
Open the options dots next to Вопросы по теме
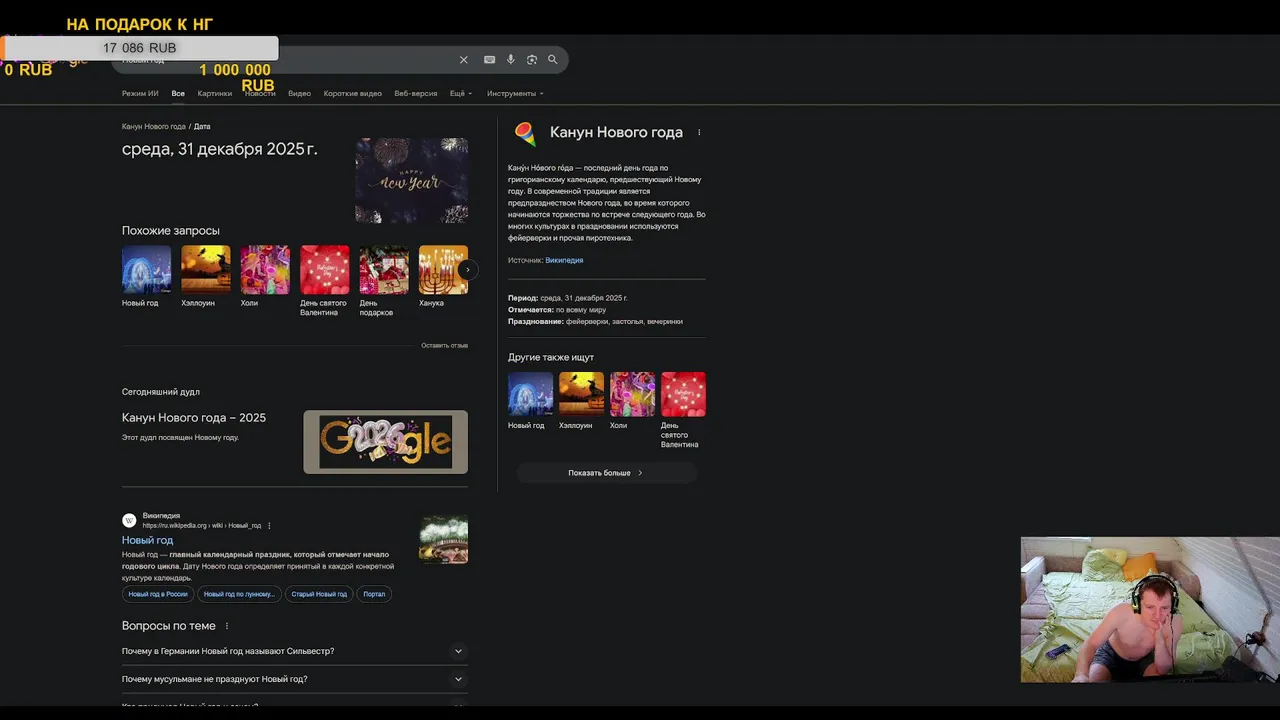[227, 626]
